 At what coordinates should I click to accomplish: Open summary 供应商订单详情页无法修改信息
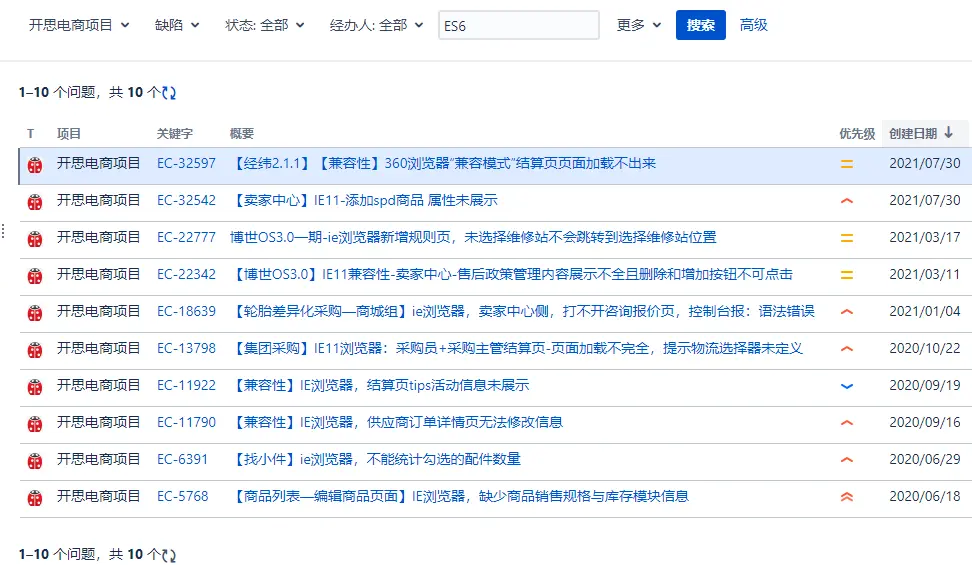point(397,422)
